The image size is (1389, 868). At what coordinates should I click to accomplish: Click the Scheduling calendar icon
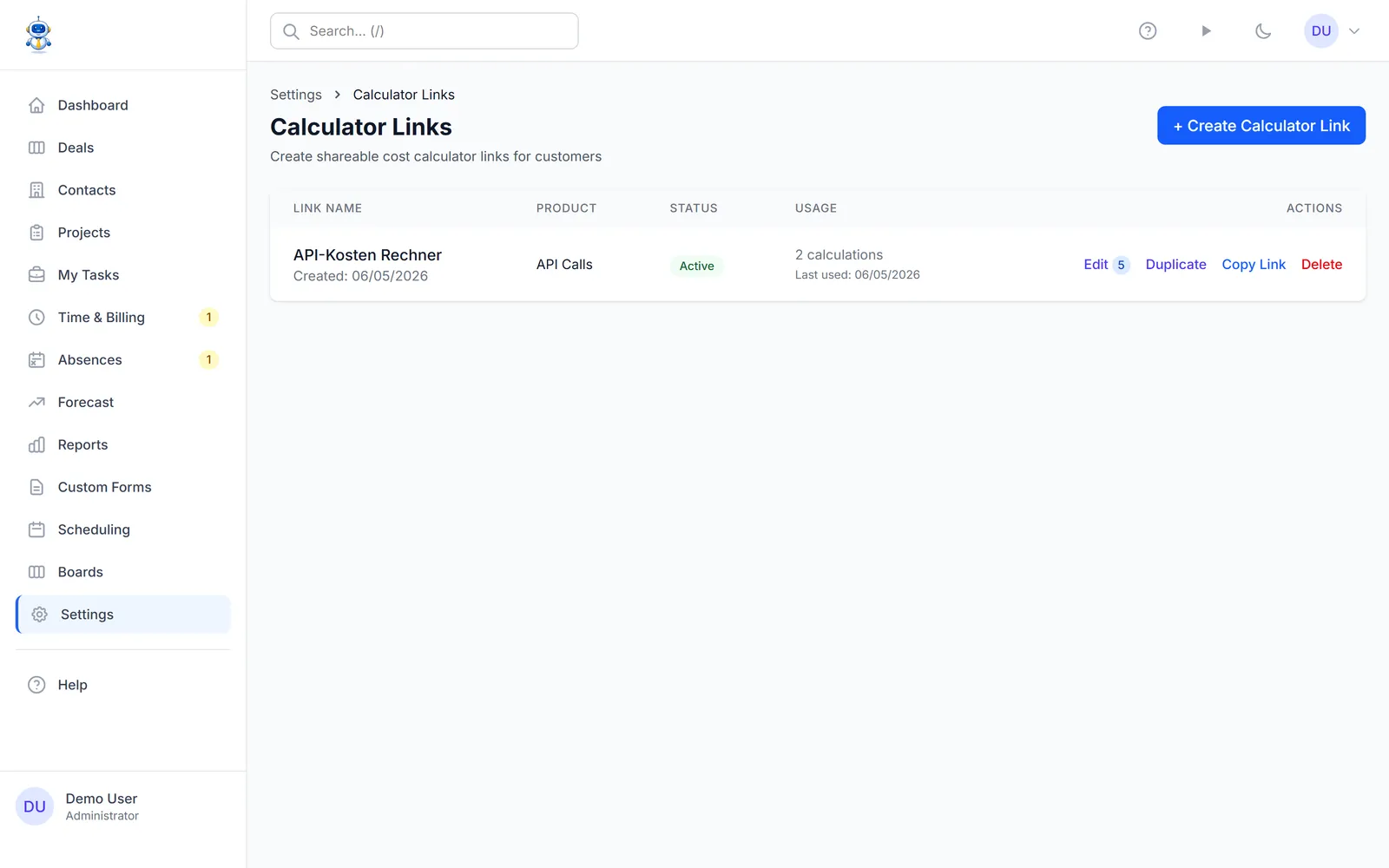coord(36,529)
